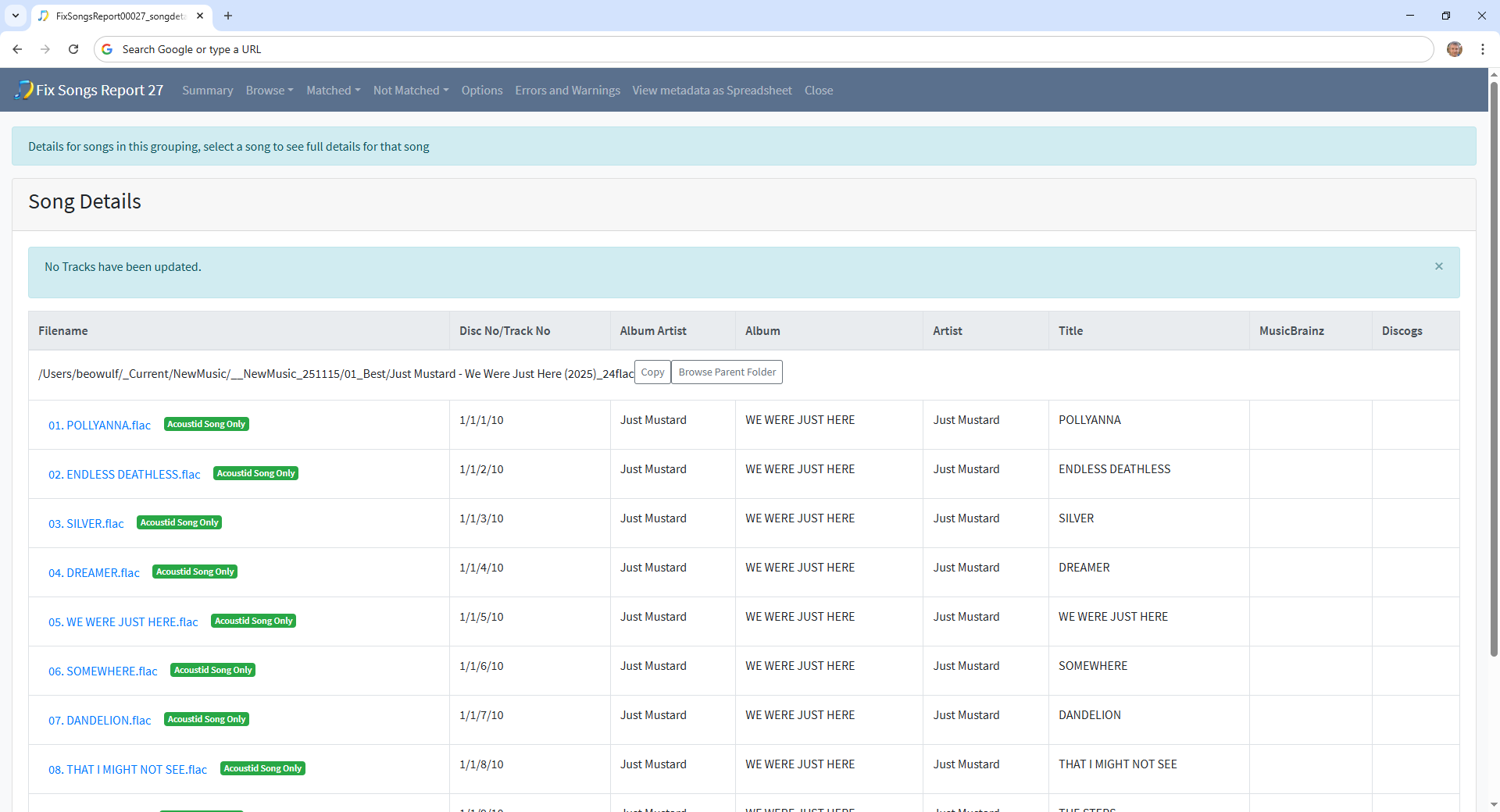Screen dimensions: 1500x812
Task: Open the 01. POLLYANNA.flac song link
Action: click(99, 426)
